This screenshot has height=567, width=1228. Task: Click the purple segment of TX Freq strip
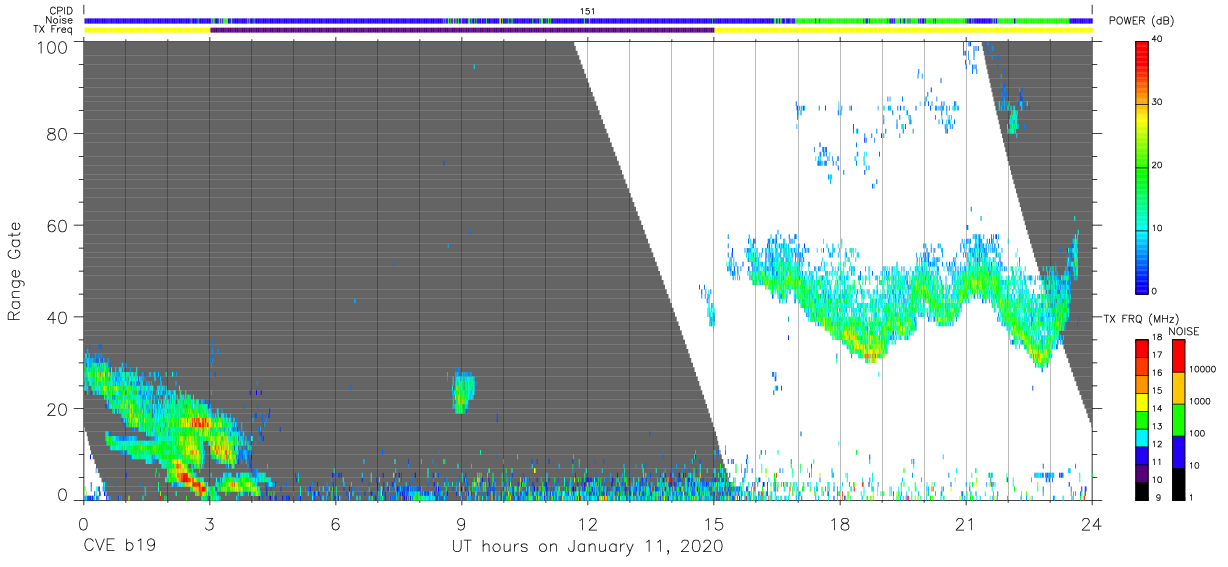coord(462,30)
